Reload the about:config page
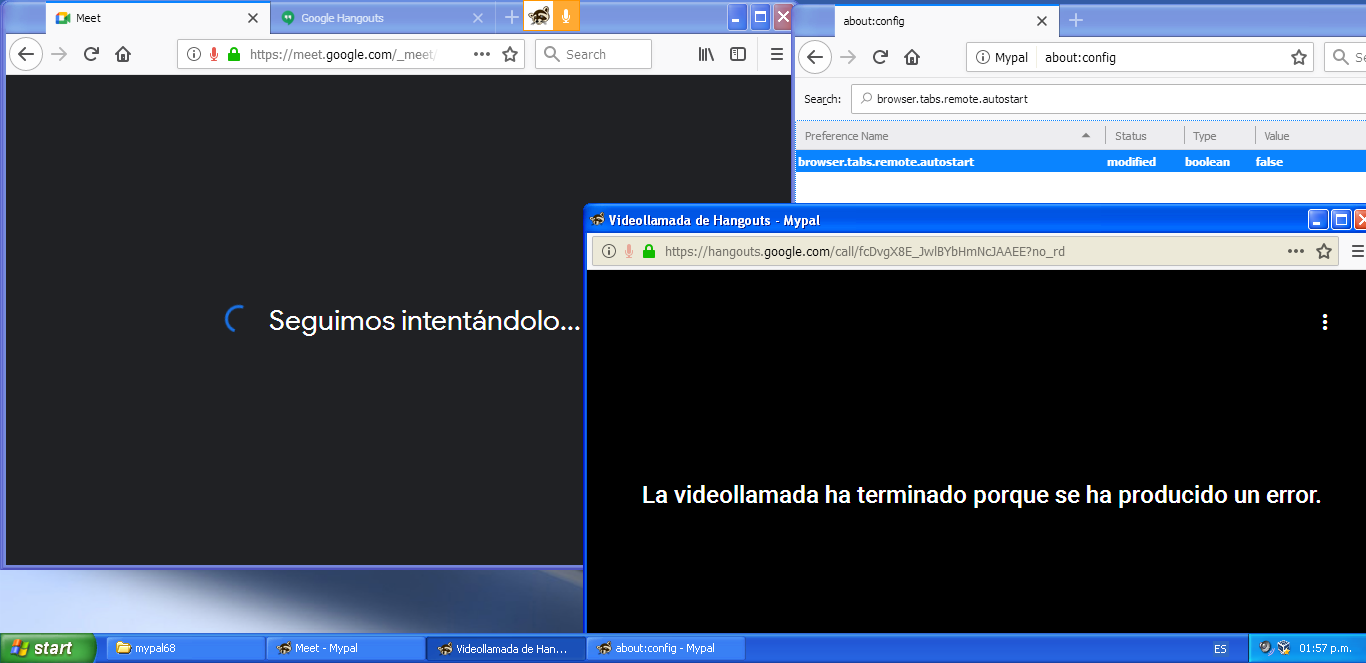This screenshot has width=1366, height=663. pyautogui.click(x=880, y=57)
